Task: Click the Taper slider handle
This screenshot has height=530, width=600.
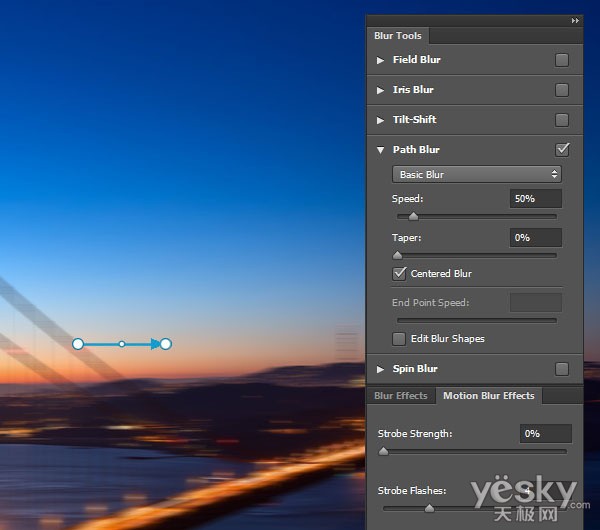Action: (398, 255)
